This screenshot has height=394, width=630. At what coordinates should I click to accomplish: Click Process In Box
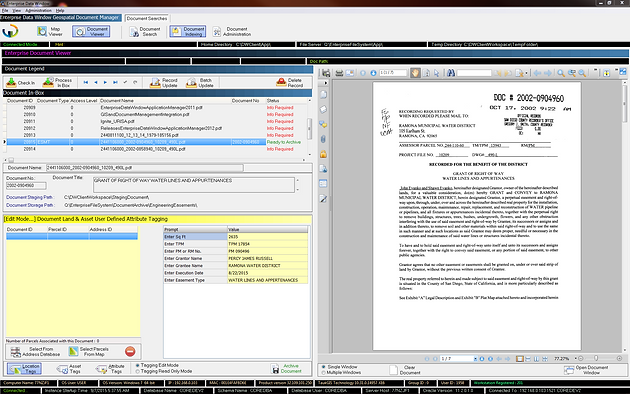57,82
